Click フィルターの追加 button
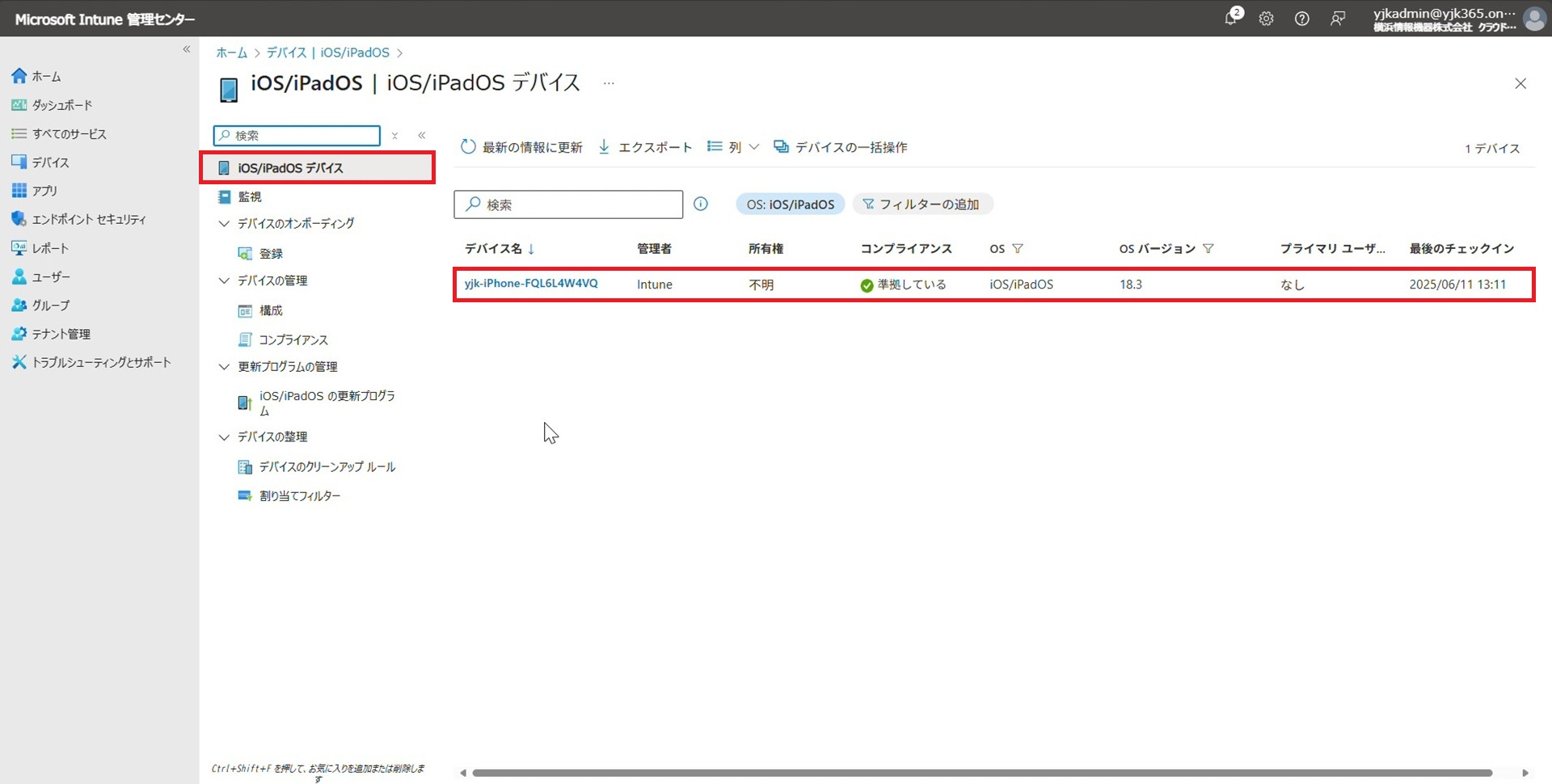Screen dimensions: 1552x784 point(922,204)
